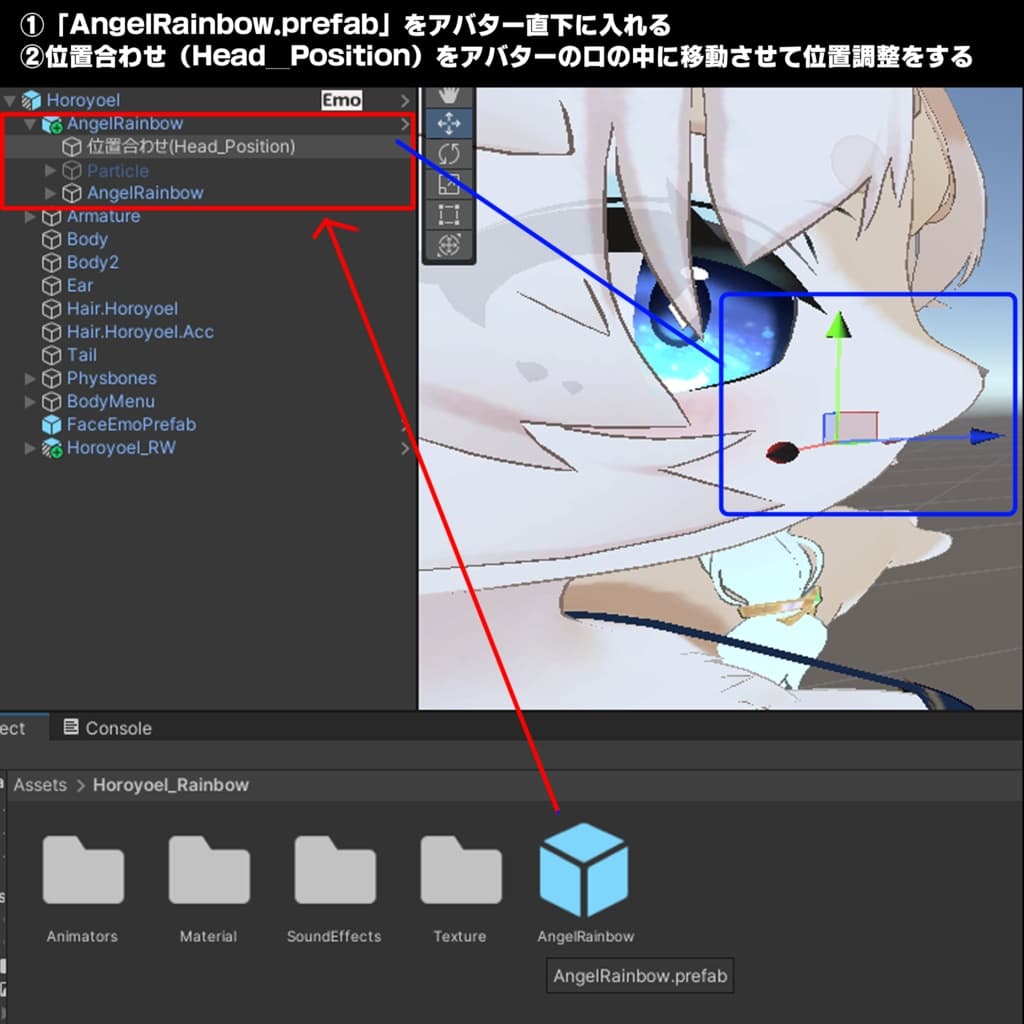Select the Scale tool
This screenshot has height=1024, width=1024.
[449, 185]
